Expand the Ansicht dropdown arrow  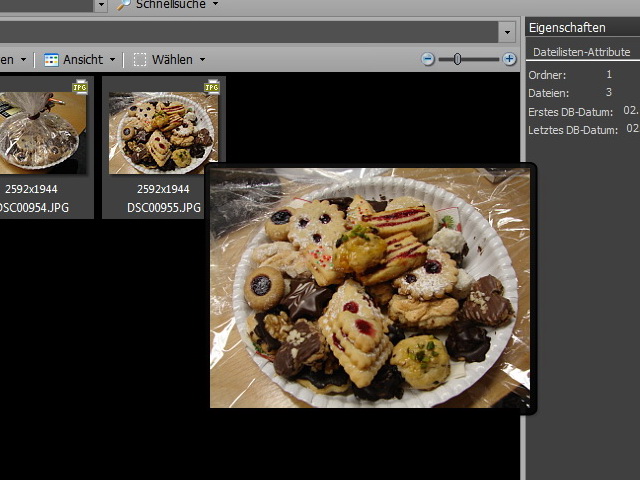[112, 60]
